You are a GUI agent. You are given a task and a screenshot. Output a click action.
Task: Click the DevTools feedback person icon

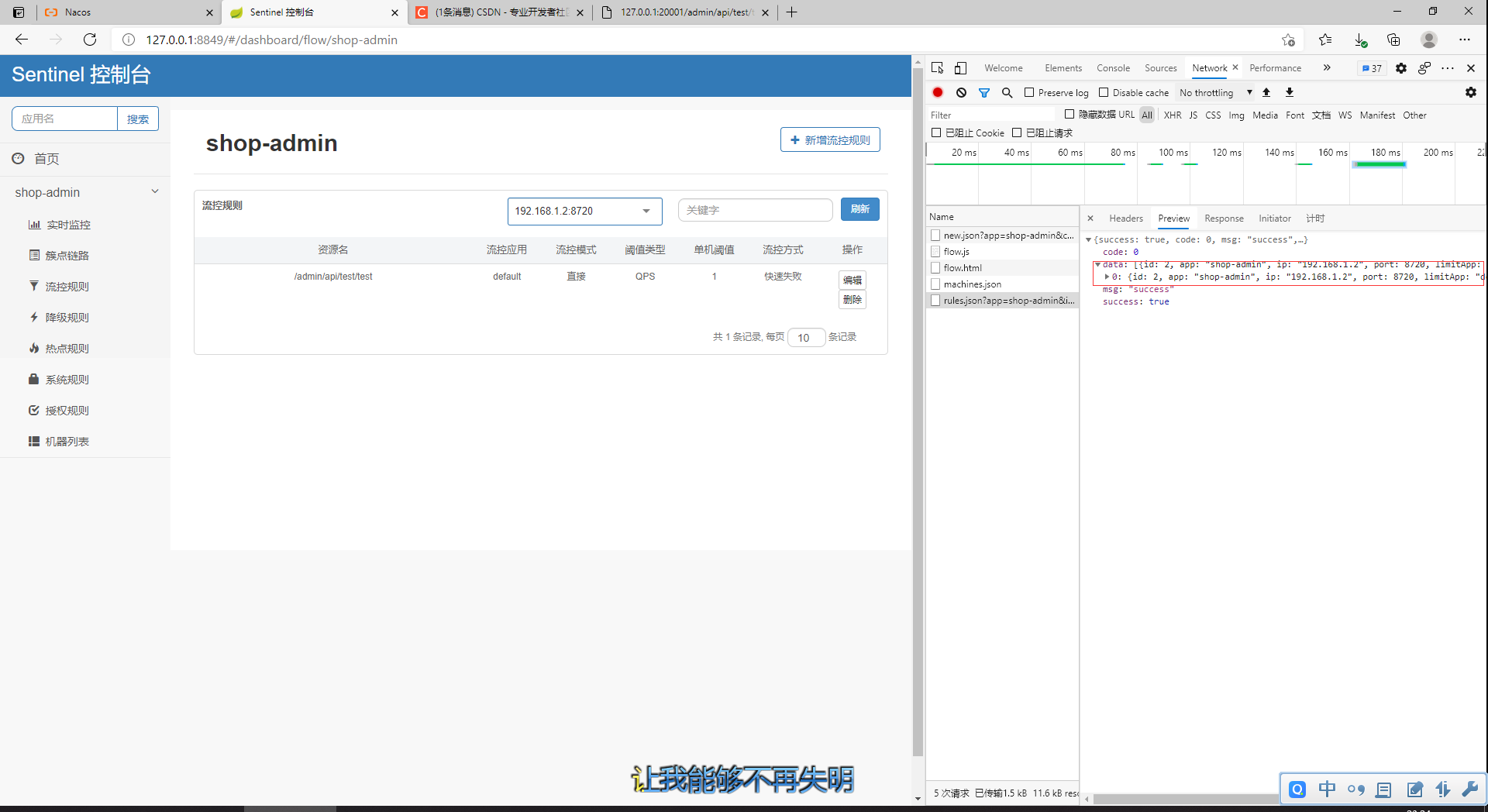[x=1424, y=68]
